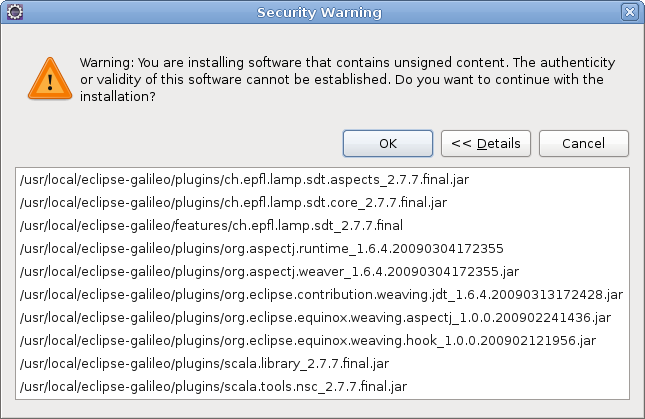
Task: Select org.eclipse.contribution.weaving.jdt jar item
Action: (321, 295)
